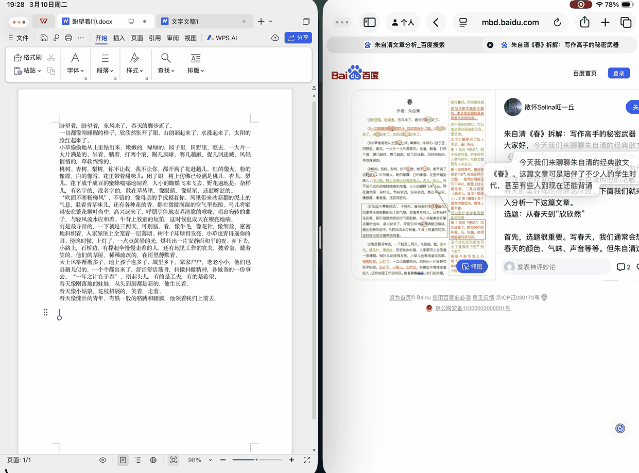The width and height of the screenshot is (639, 473).
Task: Expand the Font (字体) dropdown
Action: [x=76, y=71]
